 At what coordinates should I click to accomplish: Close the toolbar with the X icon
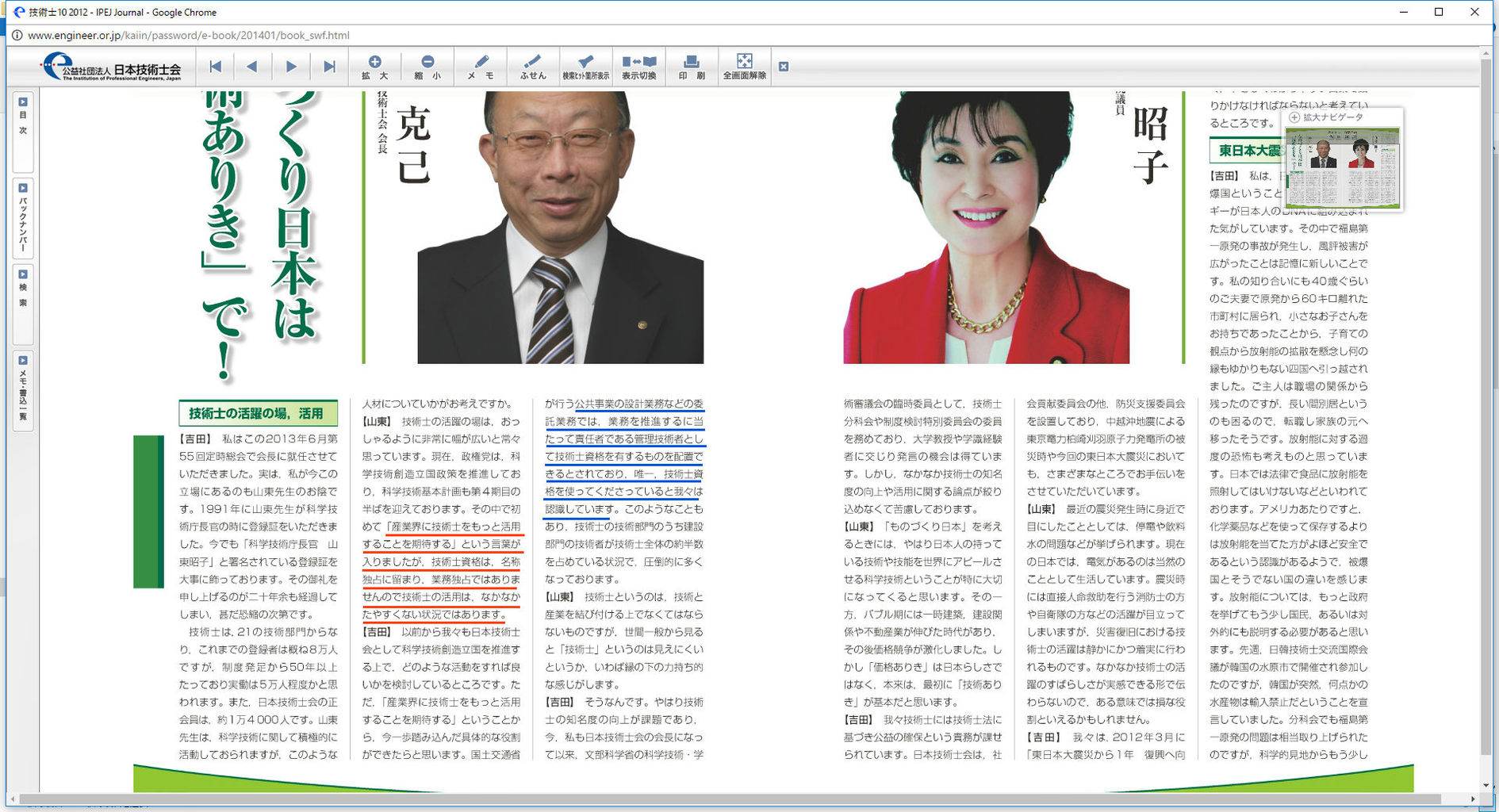(784, 67)
